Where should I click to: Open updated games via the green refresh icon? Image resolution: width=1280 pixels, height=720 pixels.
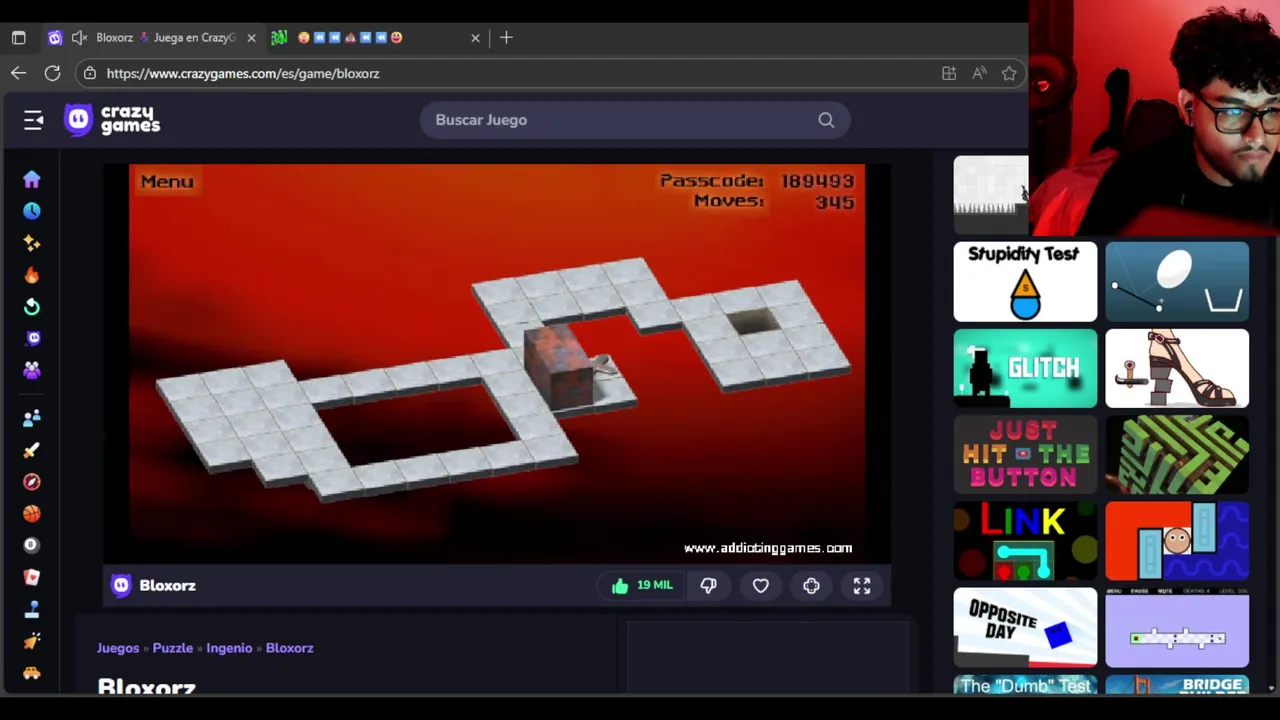click(x=32, y=307)
